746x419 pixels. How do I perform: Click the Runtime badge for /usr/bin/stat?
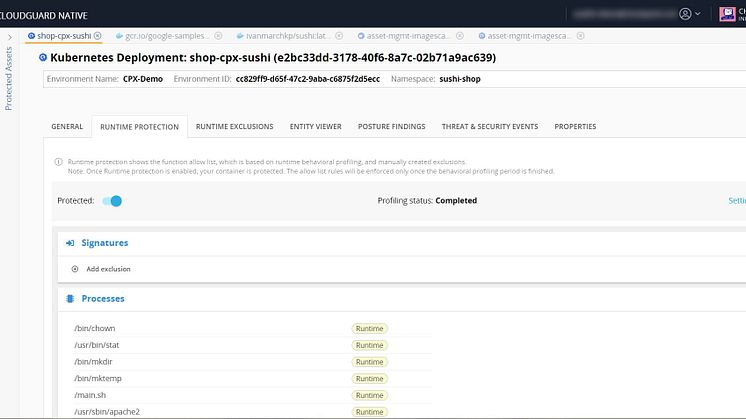click(x=370, y=345)
